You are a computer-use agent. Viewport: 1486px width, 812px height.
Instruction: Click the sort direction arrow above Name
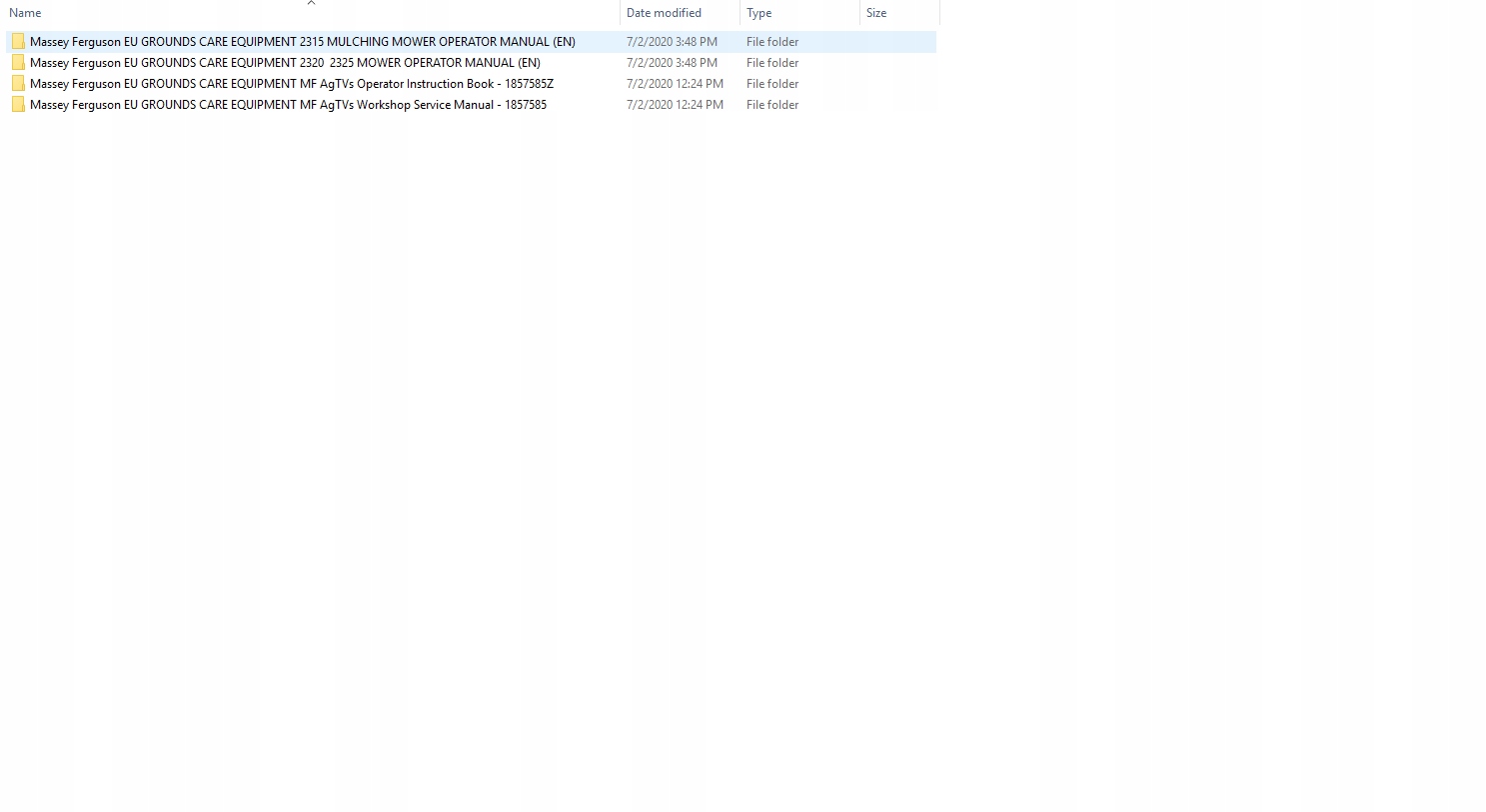[x=311, y=3]
